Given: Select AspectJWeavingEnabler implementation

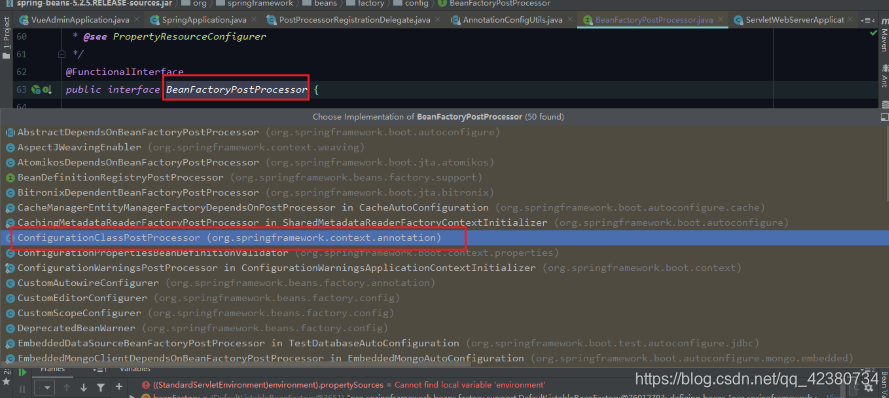Looking at the screenshot, I should (444, 147).
